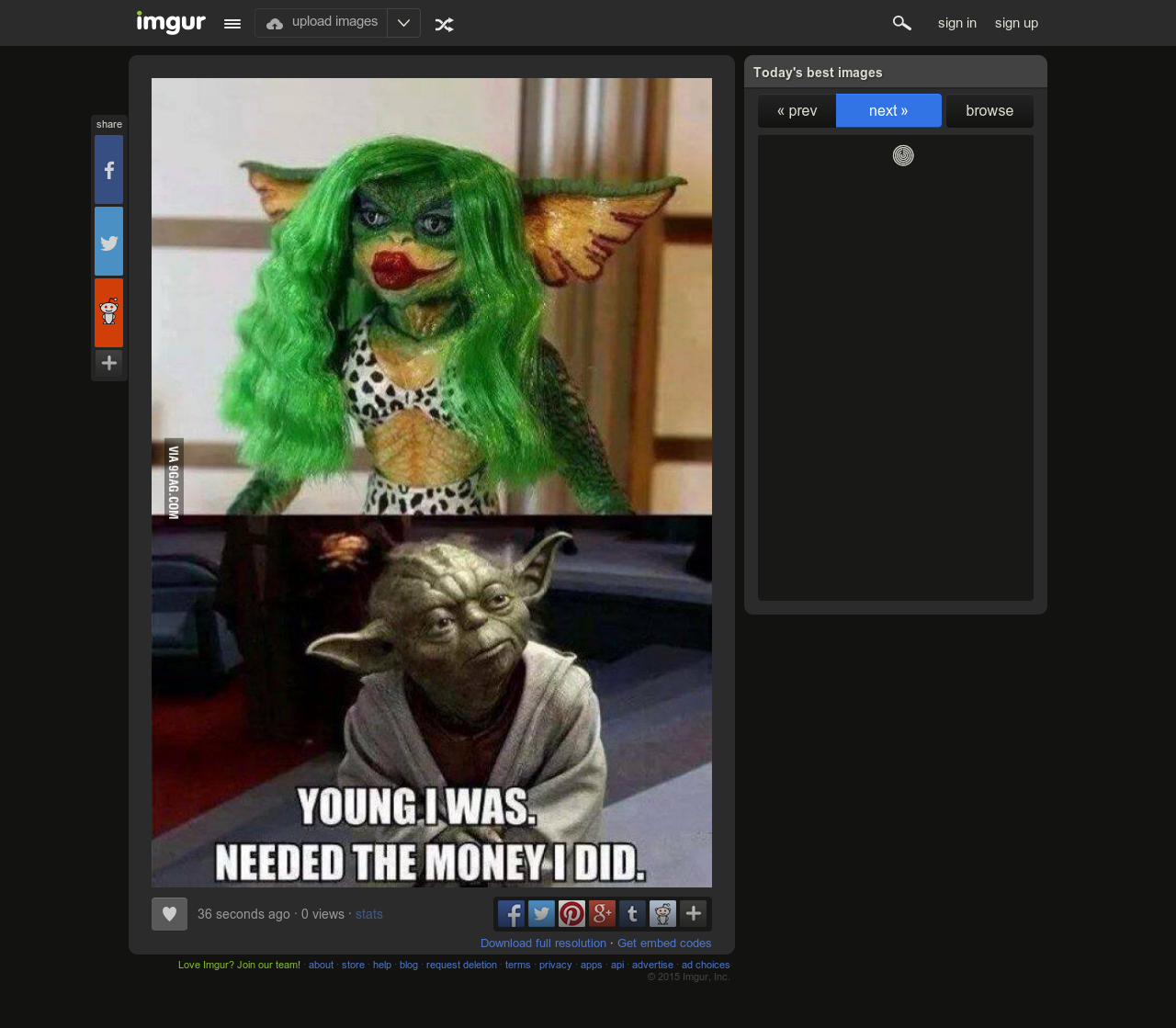The height and width of the screenshot is (1028, 1176).
Task: Open the stats link
Action: tap(369, 914)
